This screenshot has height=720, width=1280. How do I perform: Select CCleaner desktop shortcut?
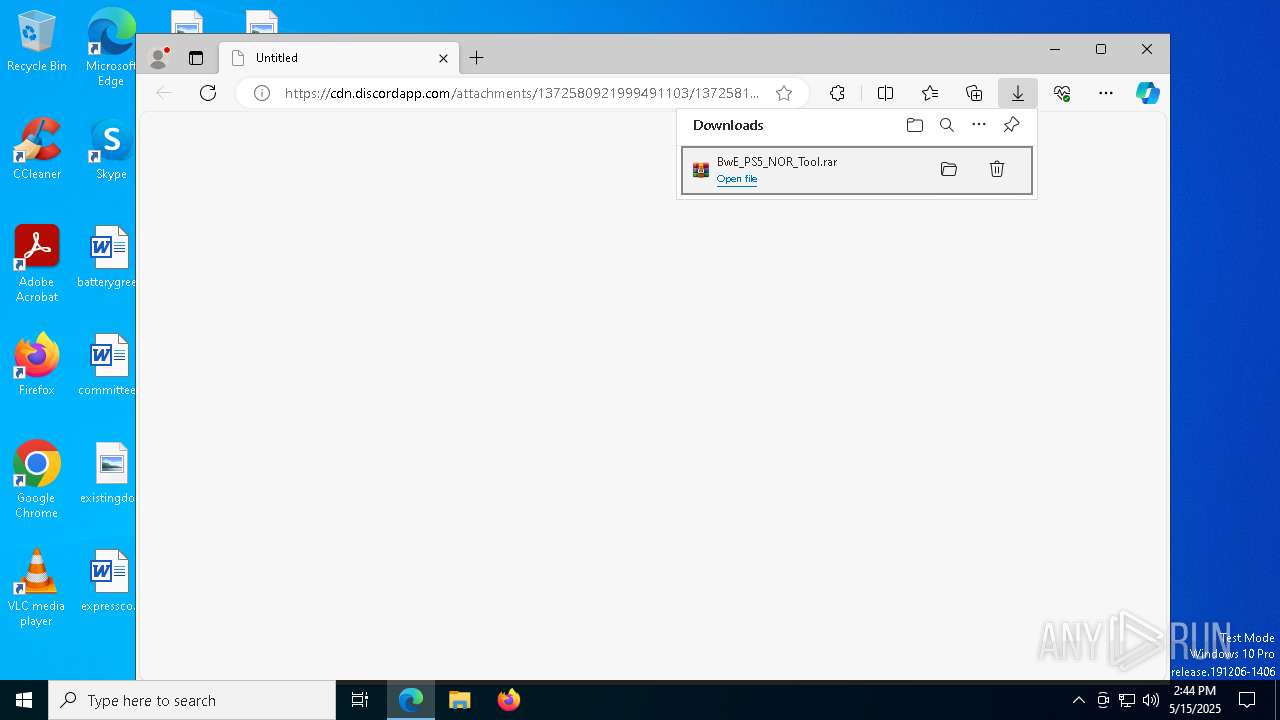coord(37,148)
